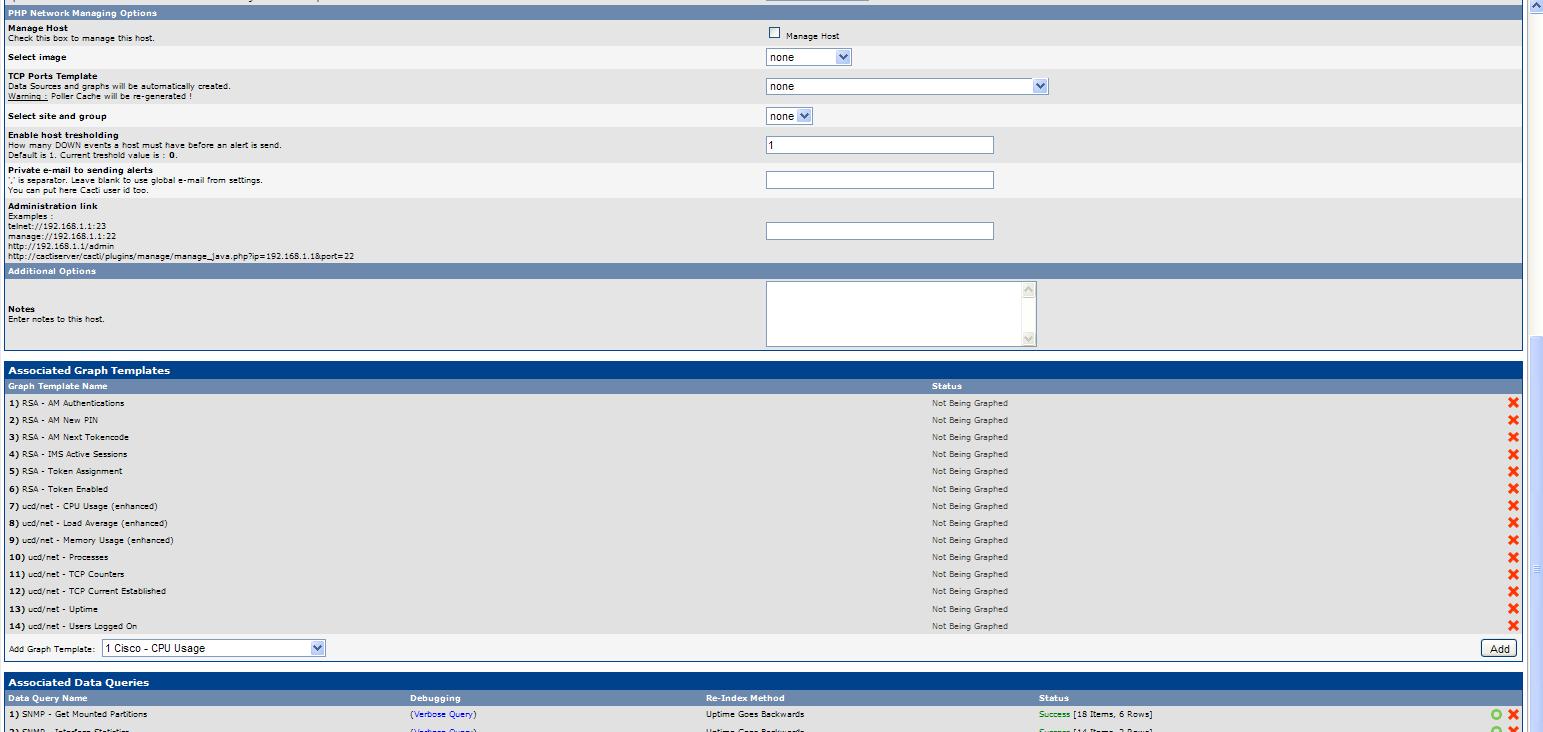Click Not Being Graphed for ucd/net - Processes
The image size is (1543, 732).
coord(970,557)
